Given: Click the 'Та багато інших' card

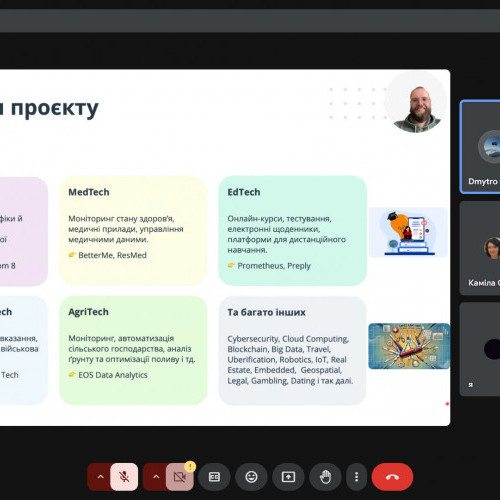Looking at the screenshot, I should (x=293, y=350).
